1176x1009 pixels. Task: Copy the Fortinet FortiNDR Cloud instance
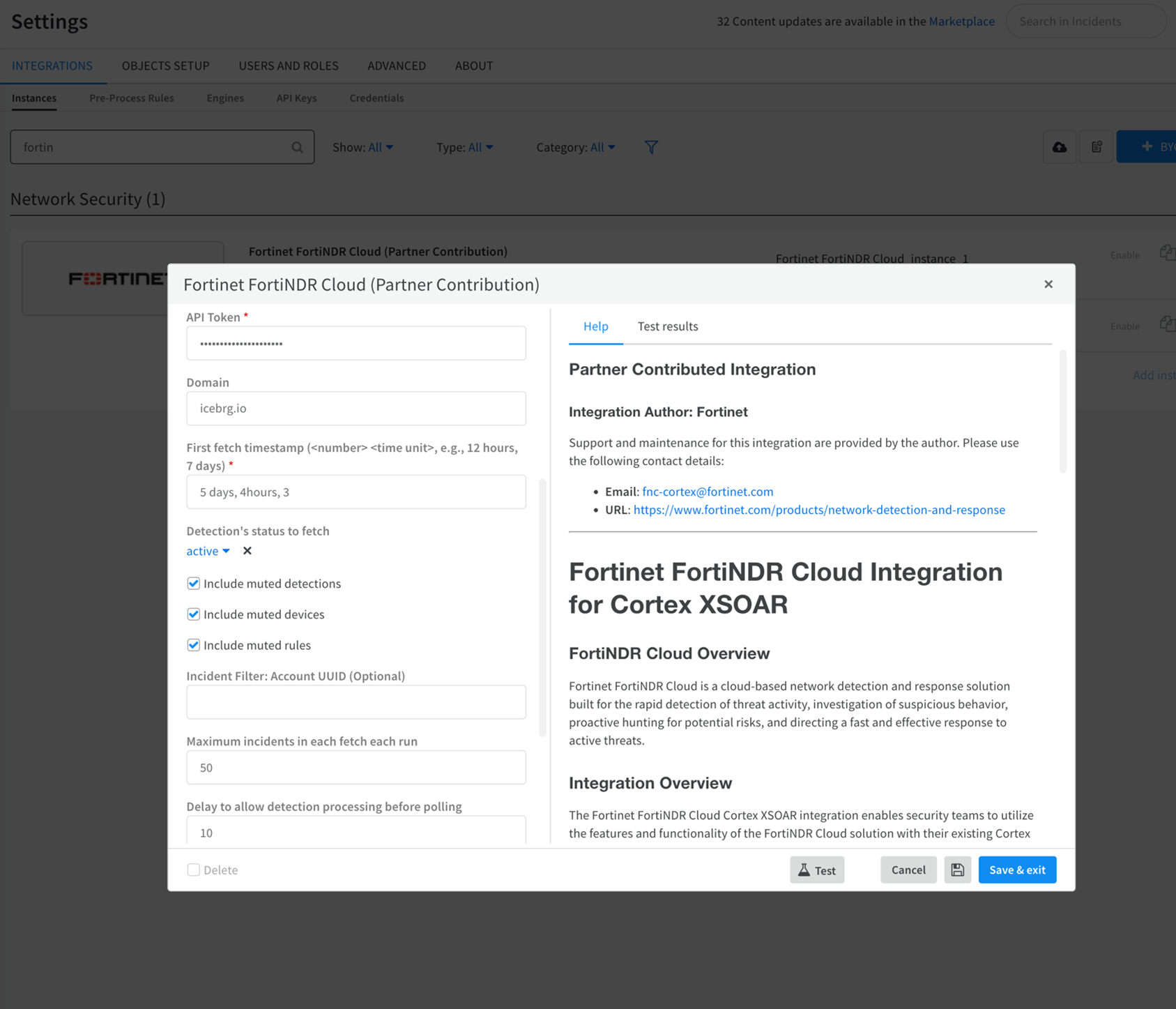pyautogui.click(x=1167, y=253)
